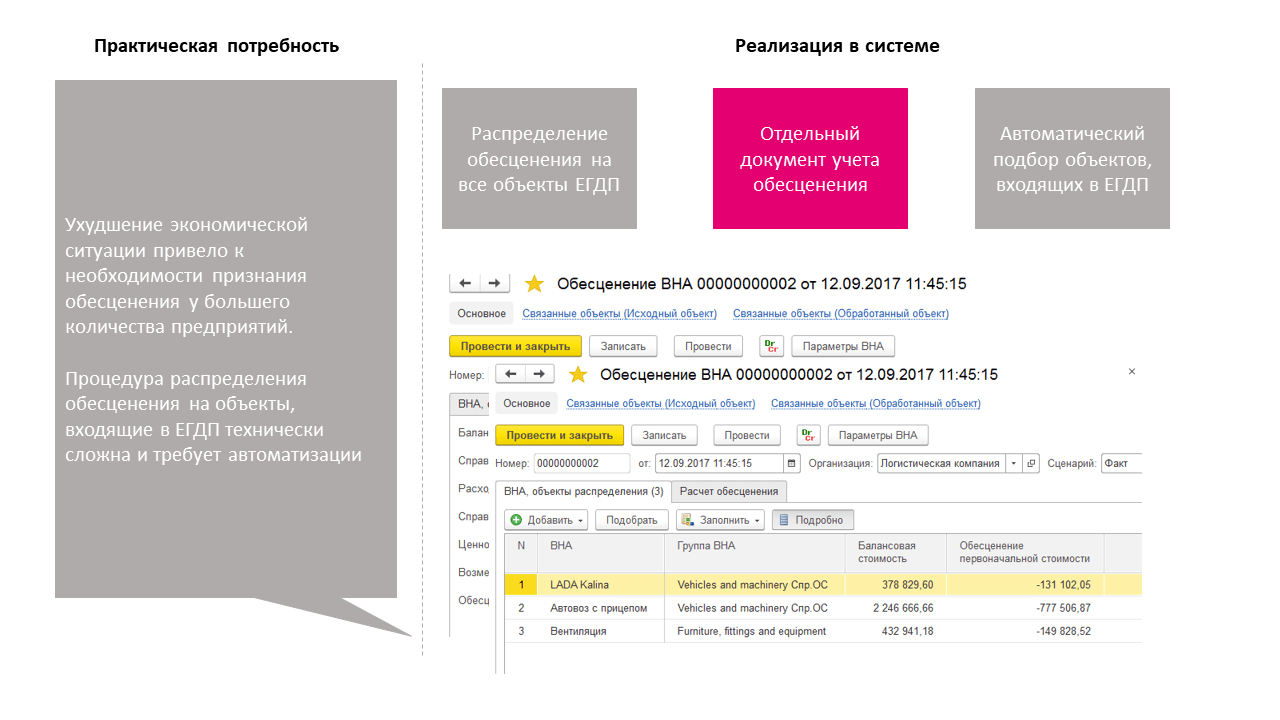Close the front document window with the X

(1132, 371)
